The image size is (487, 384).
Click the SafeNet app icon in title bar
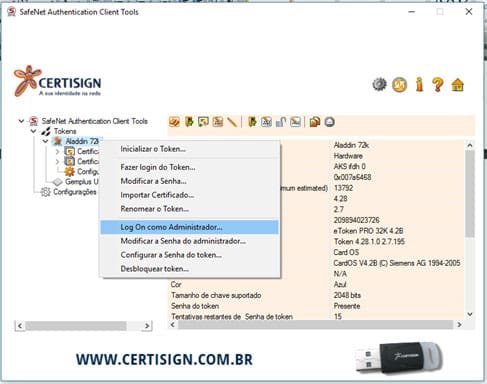point(12,12)
